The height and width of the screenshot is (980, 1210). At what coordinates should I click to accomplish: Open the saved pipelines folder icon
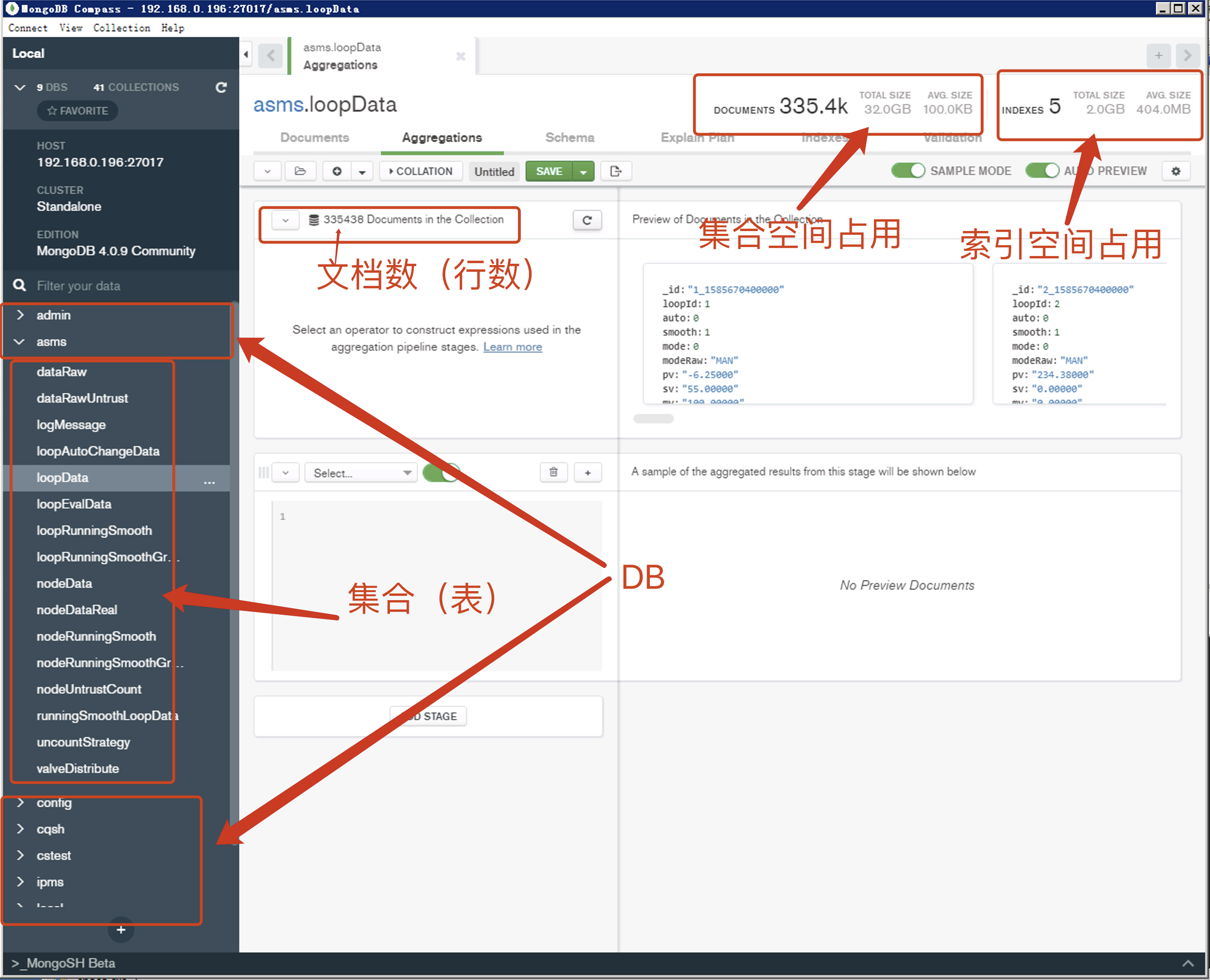pyautogui.click(x=301, y=171)
